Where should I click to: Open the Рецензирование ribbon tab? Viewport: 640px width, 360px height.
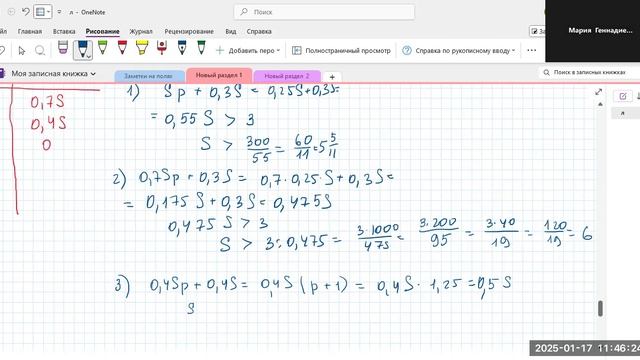(x=189, y=31)
